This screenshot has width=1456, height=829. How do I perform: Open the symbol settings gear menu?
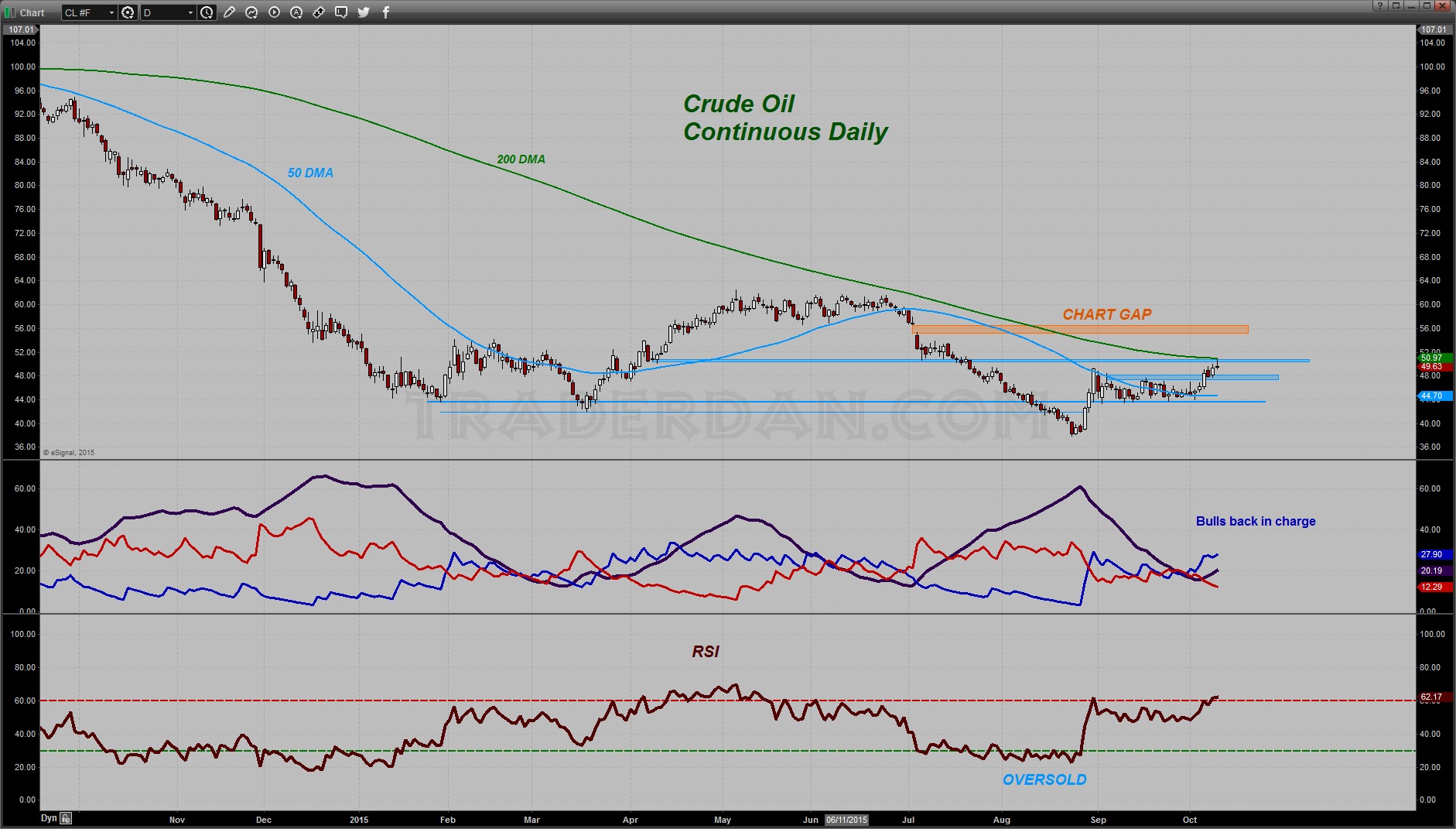coord(128,12)
